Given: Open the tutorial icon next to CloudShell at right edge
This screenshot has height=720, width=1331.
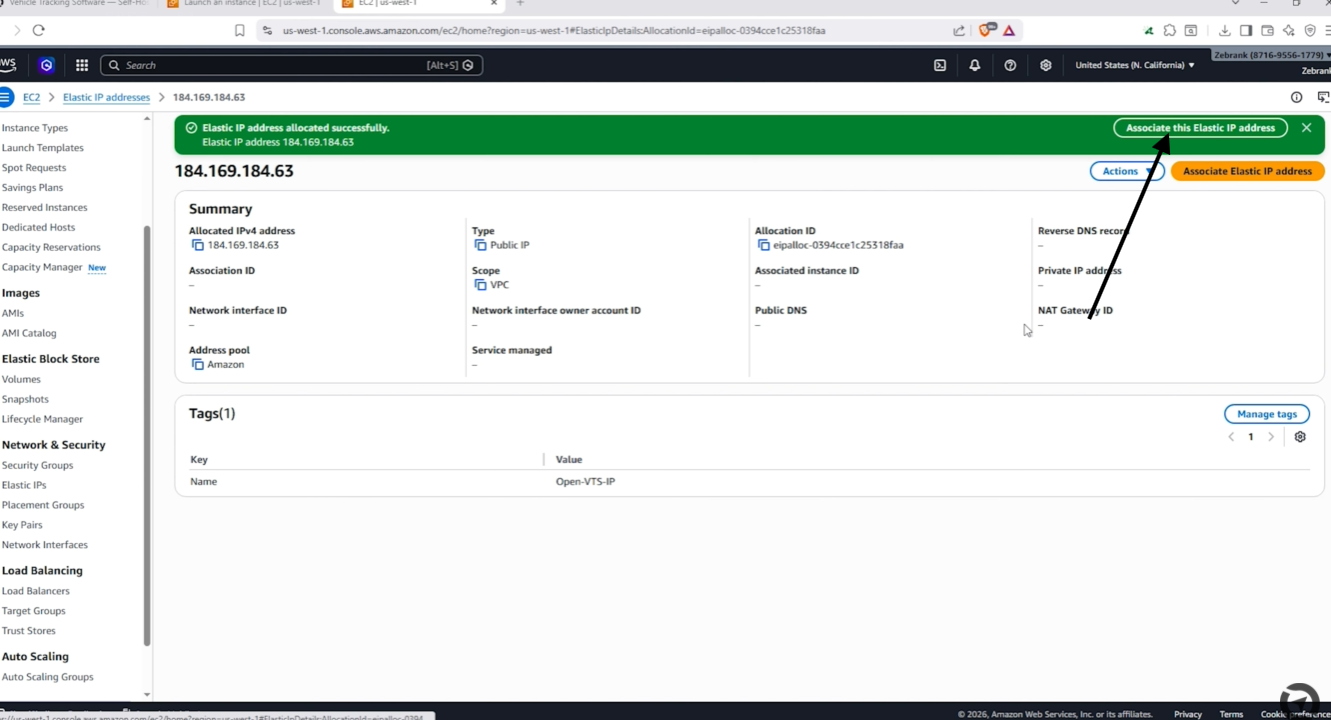Looking at the screenshot, I should coord(1323,97).
